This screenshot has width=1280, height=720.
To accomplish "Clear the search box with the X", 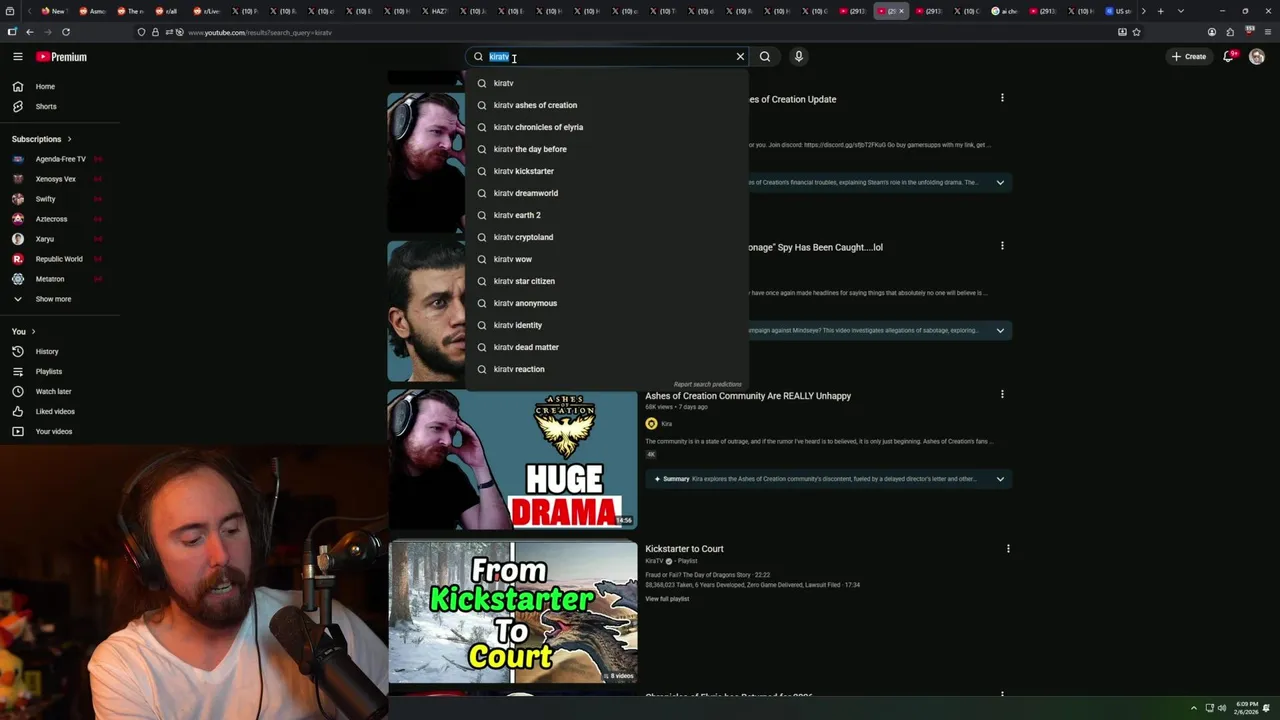I will 740,57.
